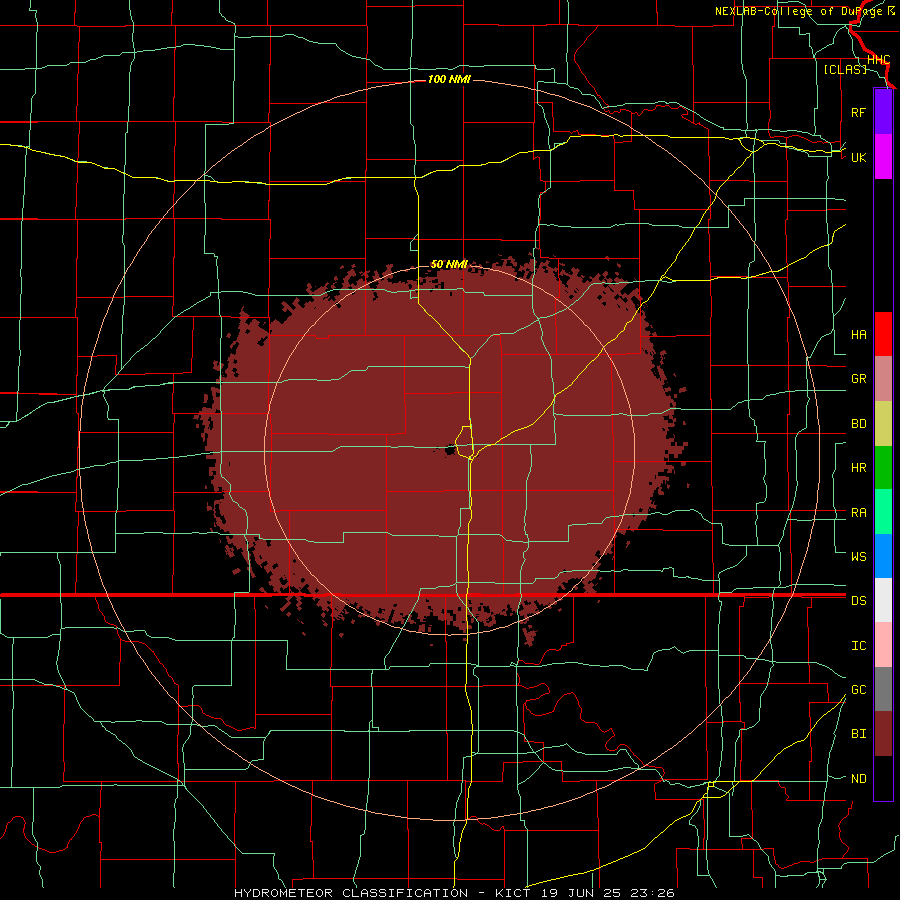The height and width of the screenshot is (900, 900).
Task: Click the "HR" legend label
Action: coord(858,468)
